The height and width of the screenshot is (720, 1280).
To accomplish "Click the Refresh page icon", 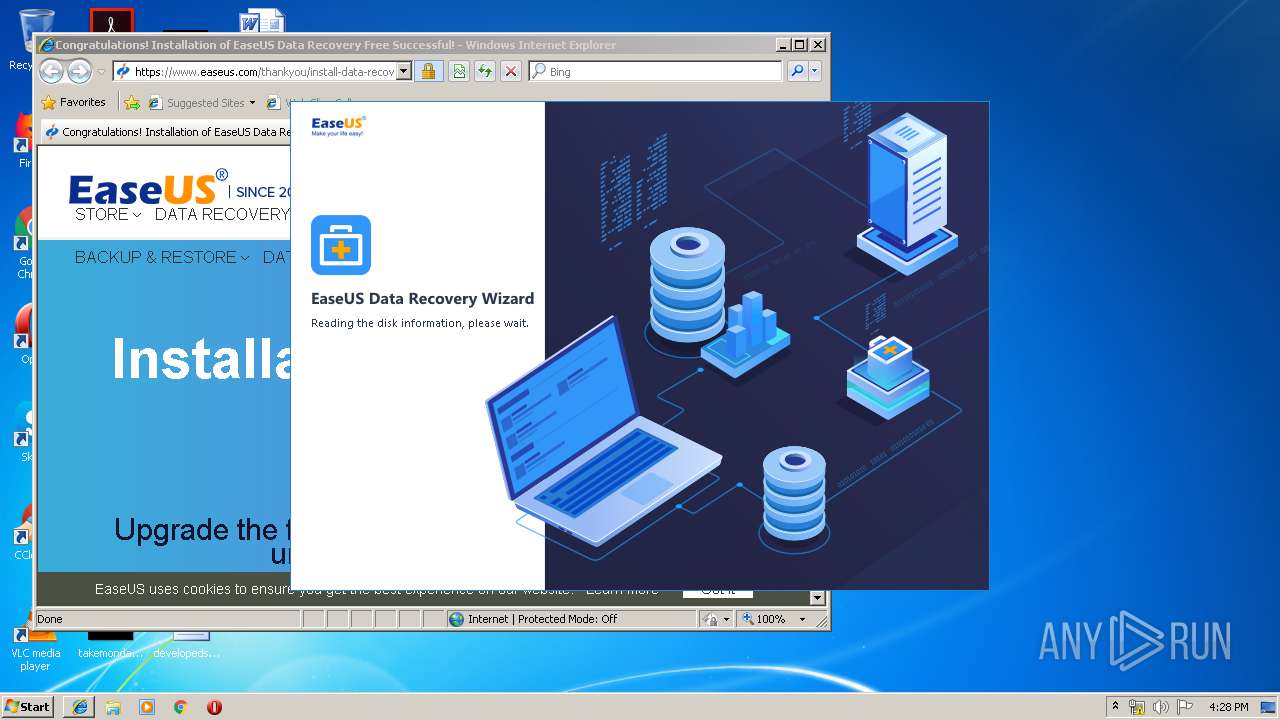I will pos(485,71).
